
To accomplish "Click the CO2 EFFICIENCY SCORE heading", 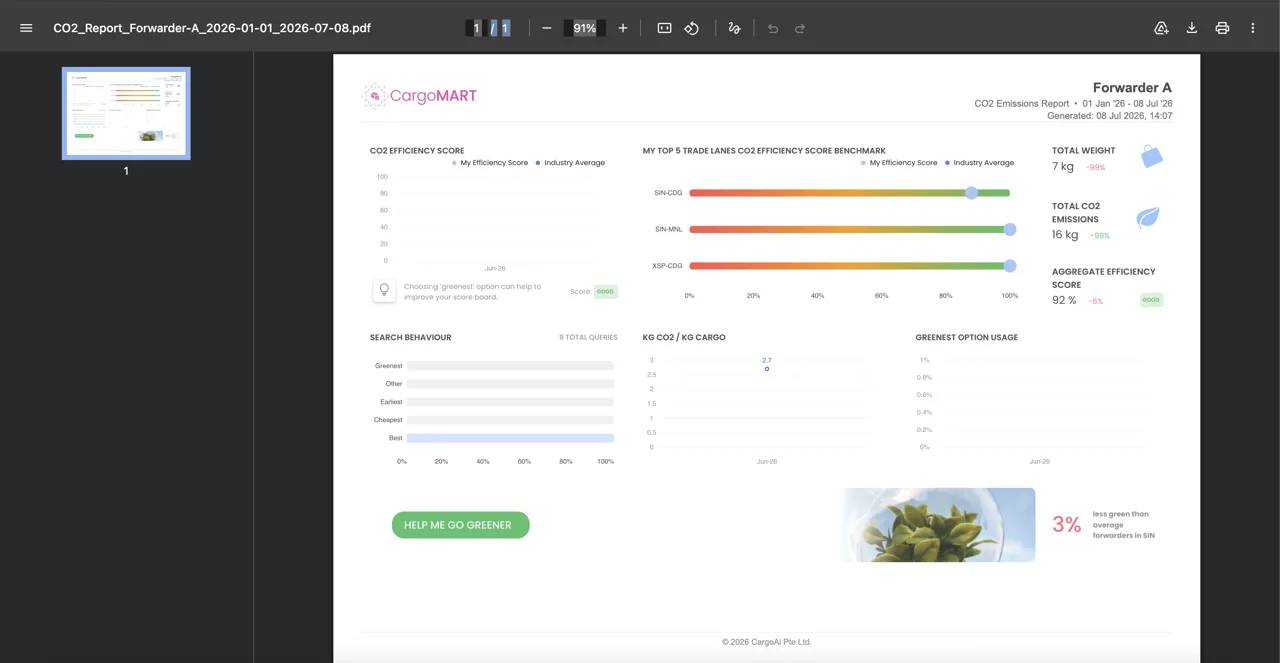I will (417, 151).
